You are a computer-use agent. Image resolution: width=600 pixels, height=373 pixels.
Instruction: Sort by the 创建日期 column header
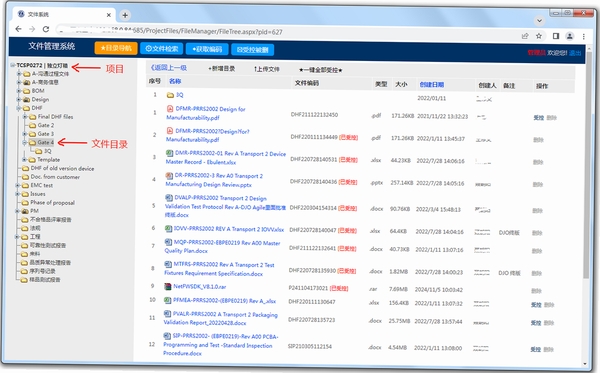[432, 85]
